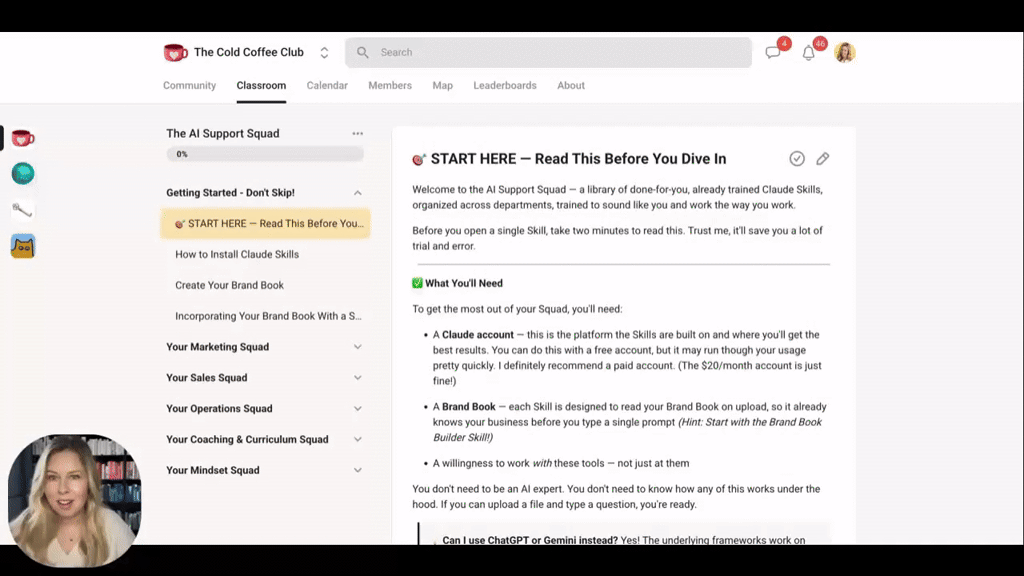Collapse Getting Started - Don't Skip! section
The height and width of the screenshot is (576, 1024).
(357, 193)
